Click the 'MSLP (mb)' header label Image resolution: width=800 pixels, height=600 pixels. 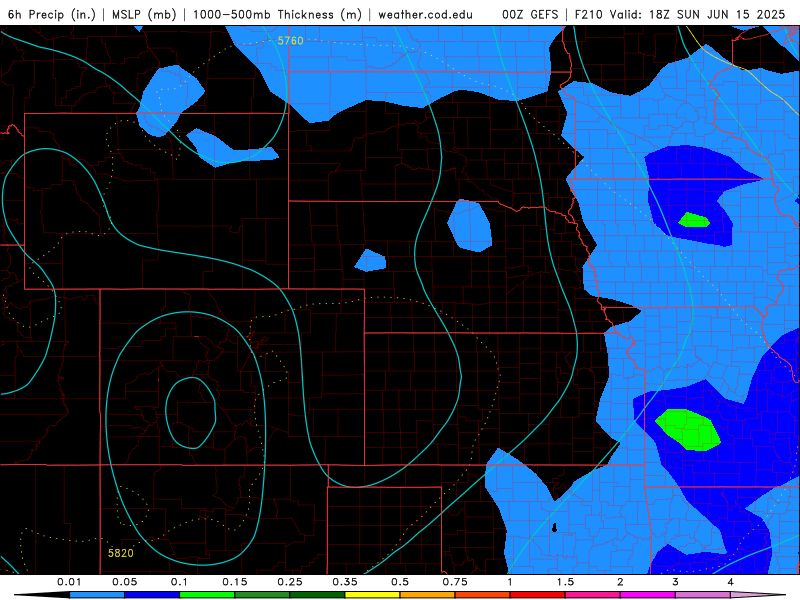(x=144, y=14)
